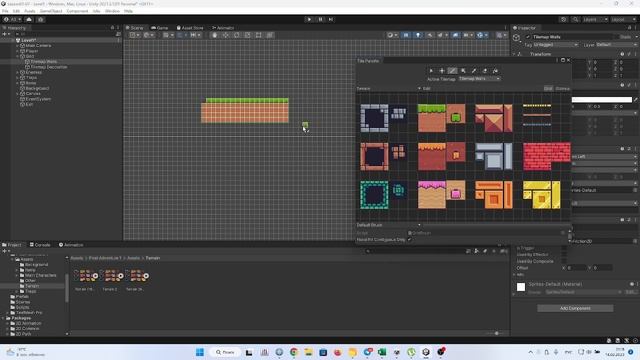640x360 pixels.
Task: Toggle the Grid button in Tile Palette
Action: point(548,89)
